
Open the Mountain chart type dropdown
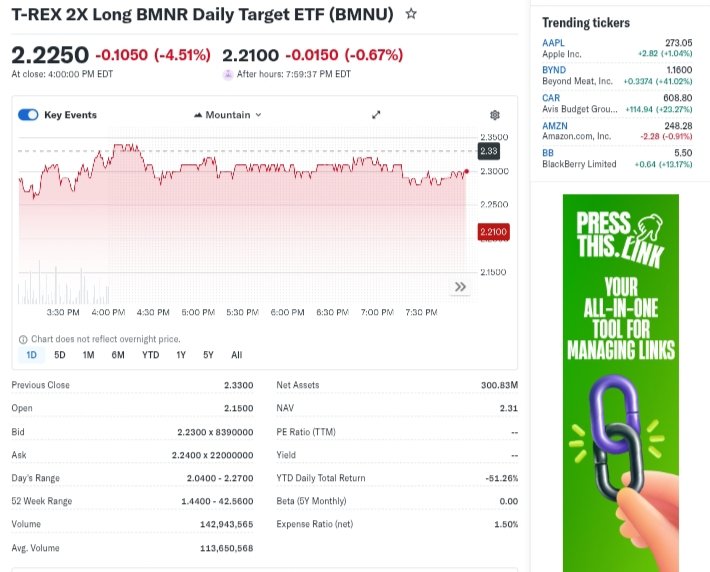click(x=228, y=115)
